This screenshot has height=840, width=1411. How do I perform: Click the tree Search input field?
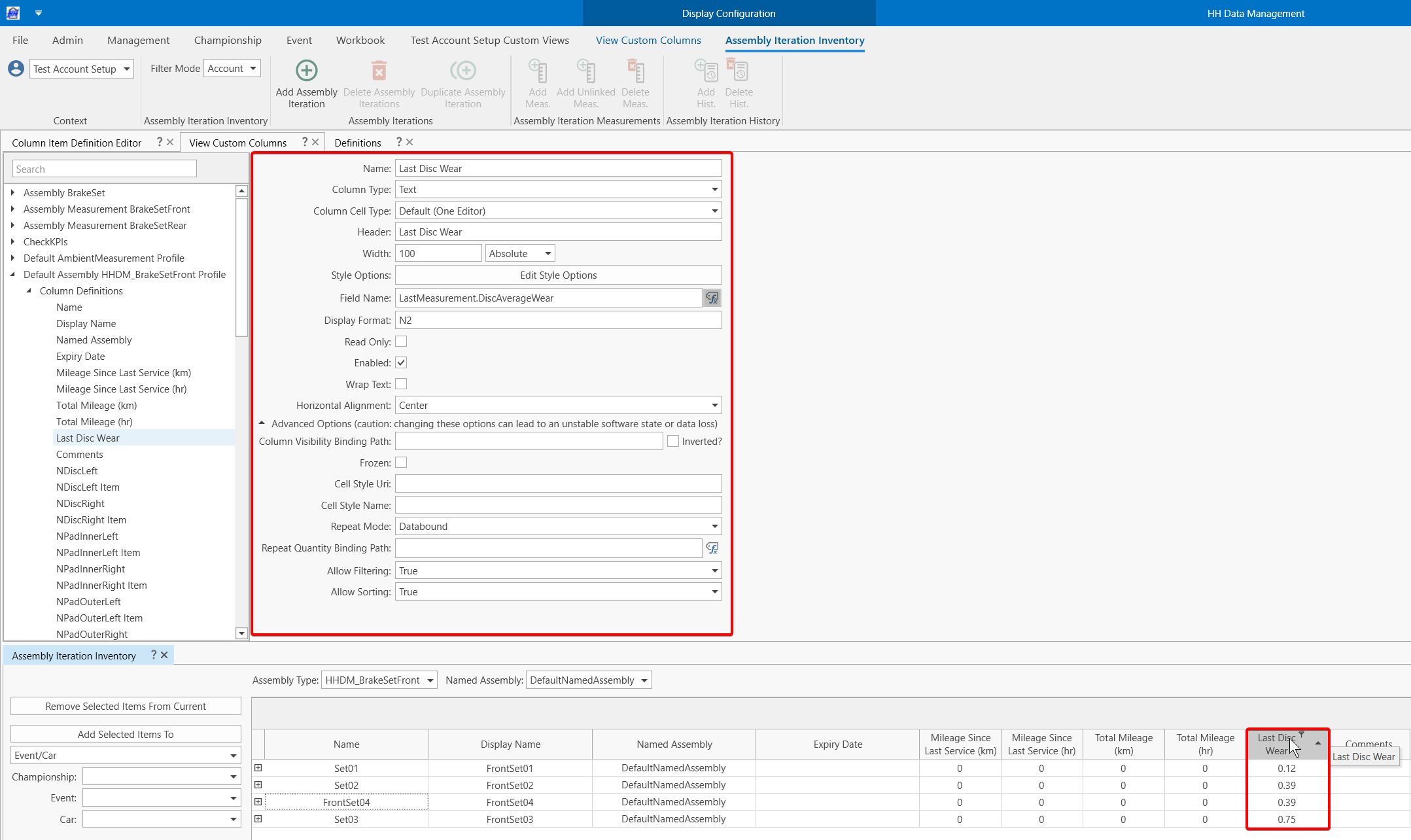coord(104,169)
